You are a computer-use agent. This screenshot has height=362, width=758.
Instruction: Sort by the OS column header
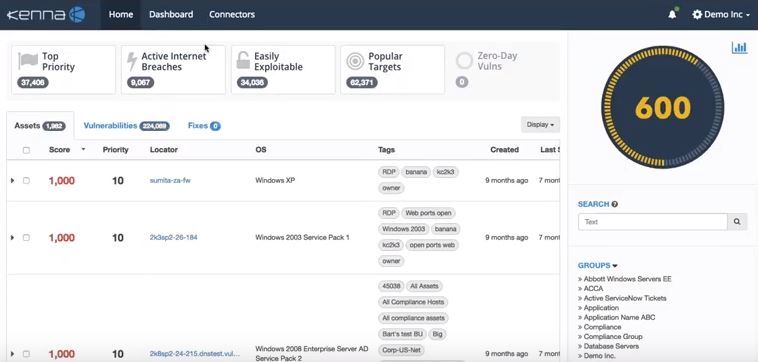[x=261, y=150]
